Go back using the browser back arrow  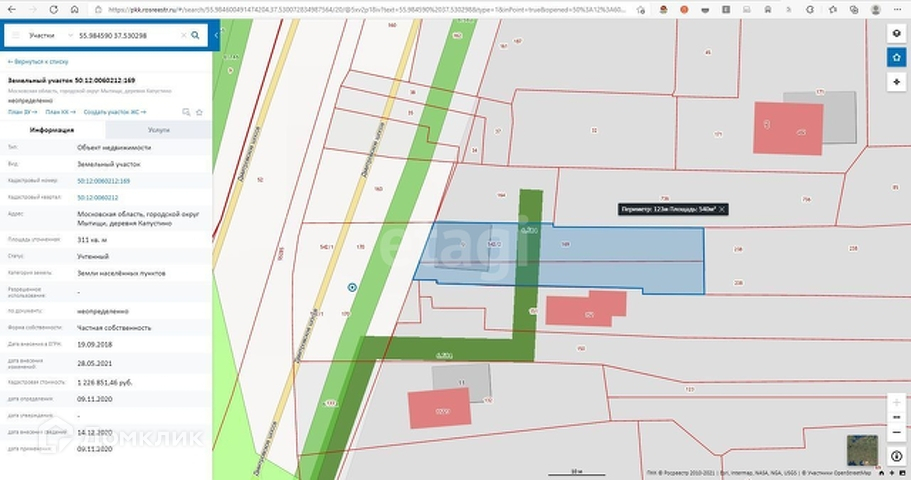click(12, 9)
